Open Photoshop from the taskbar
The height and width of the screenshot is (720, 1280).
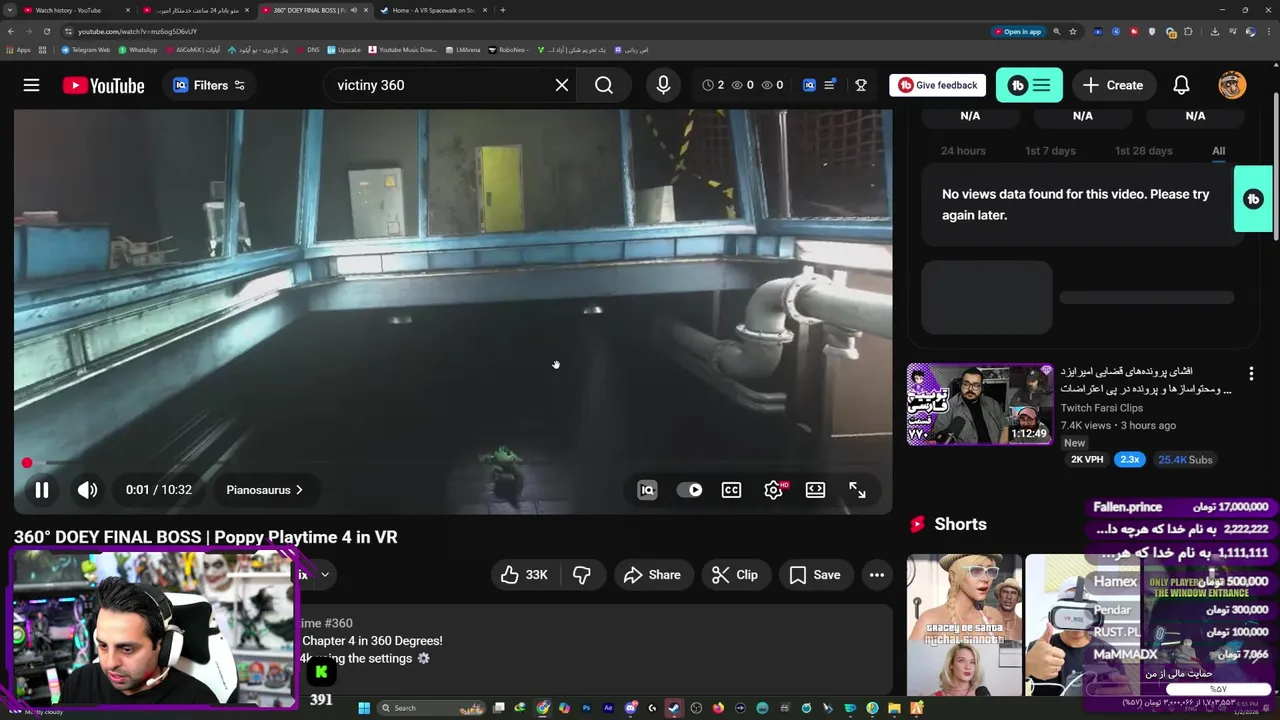pyautogui.click(x=586, y=708)
